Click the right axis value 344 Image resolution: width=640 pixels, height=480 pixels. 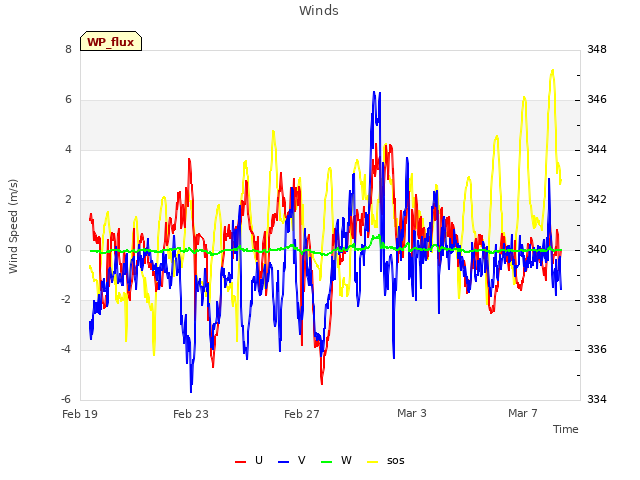pyautogui.click(x=597, y=149)
